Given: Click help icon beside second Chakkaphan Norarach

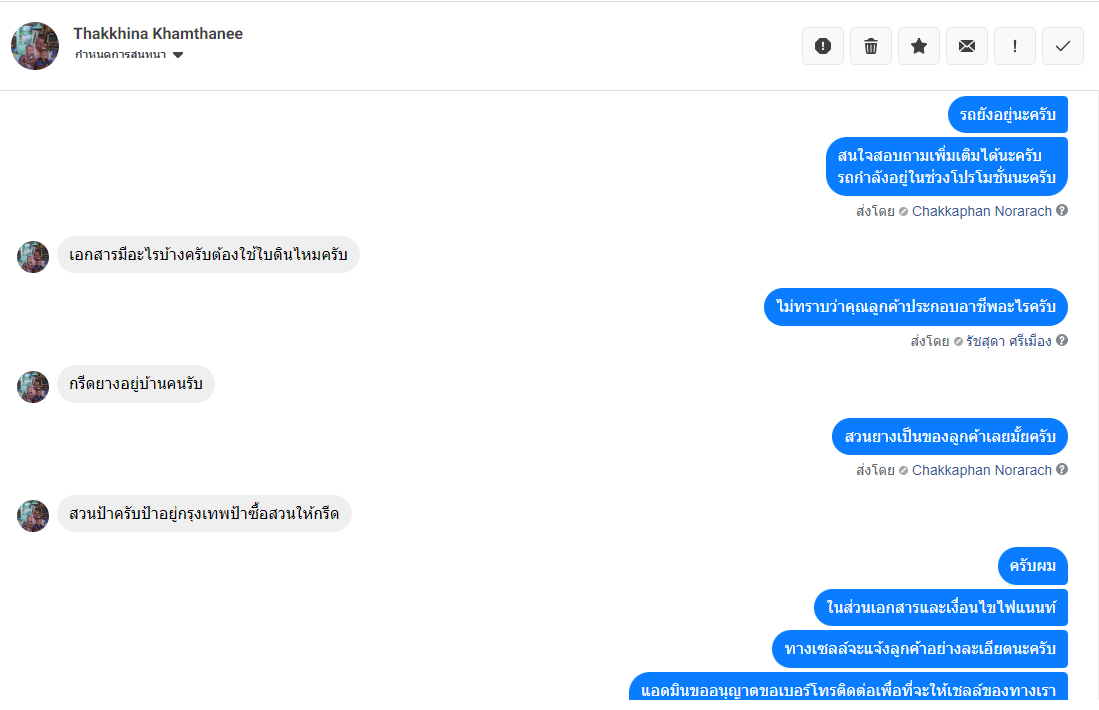Looking at the screenshot, I should 1062,469.
